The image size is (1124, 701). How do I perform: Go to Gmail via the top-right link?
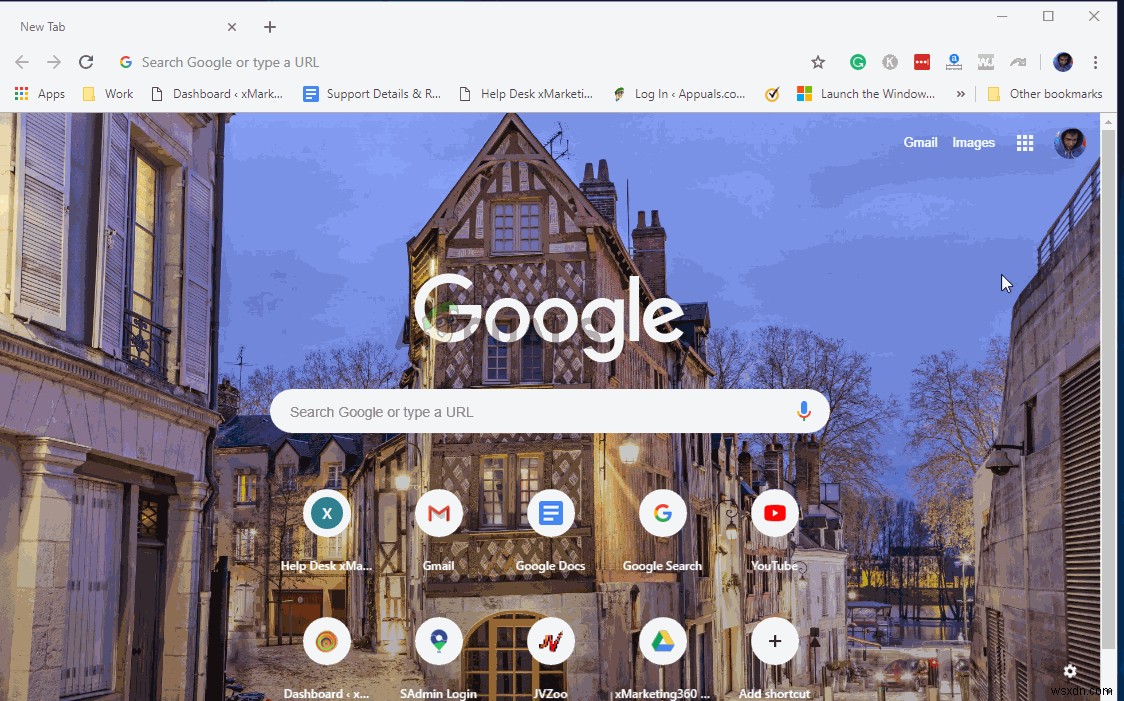pos(920,142)
